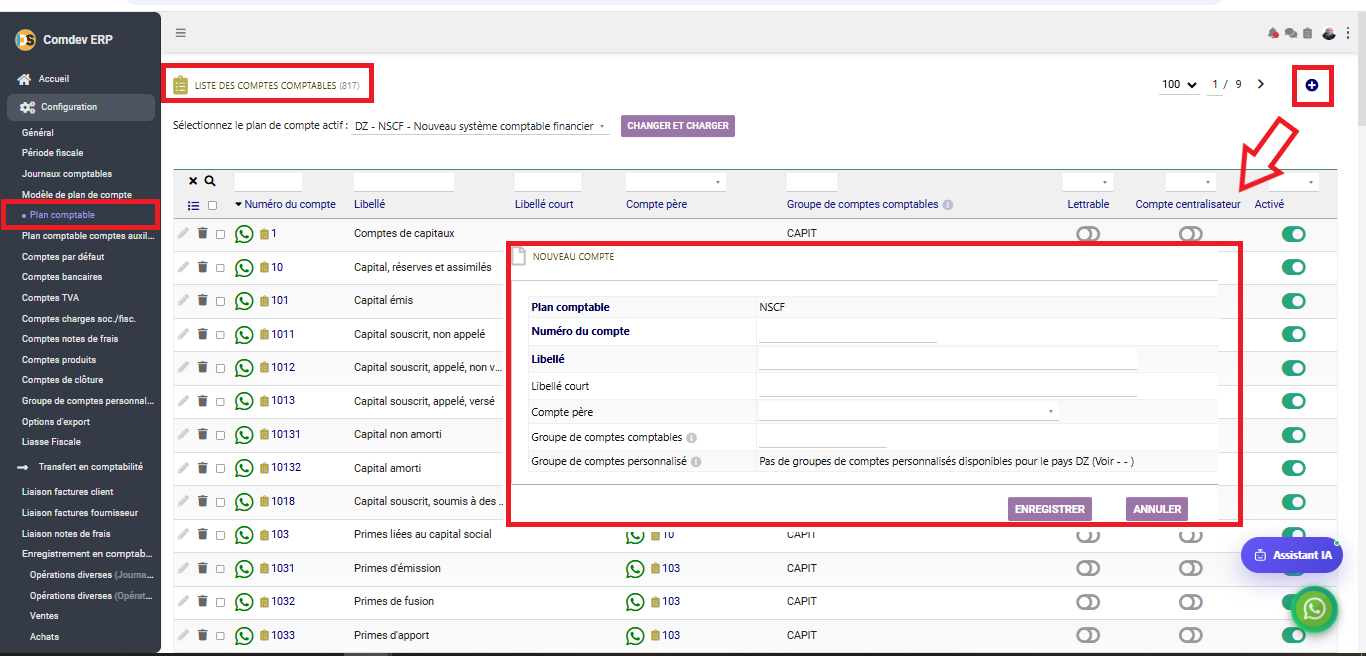Sort by the Libellé column header
The width and height of the screenshot is (1366, 656).
pyautogui.click(x=369, y=204)
